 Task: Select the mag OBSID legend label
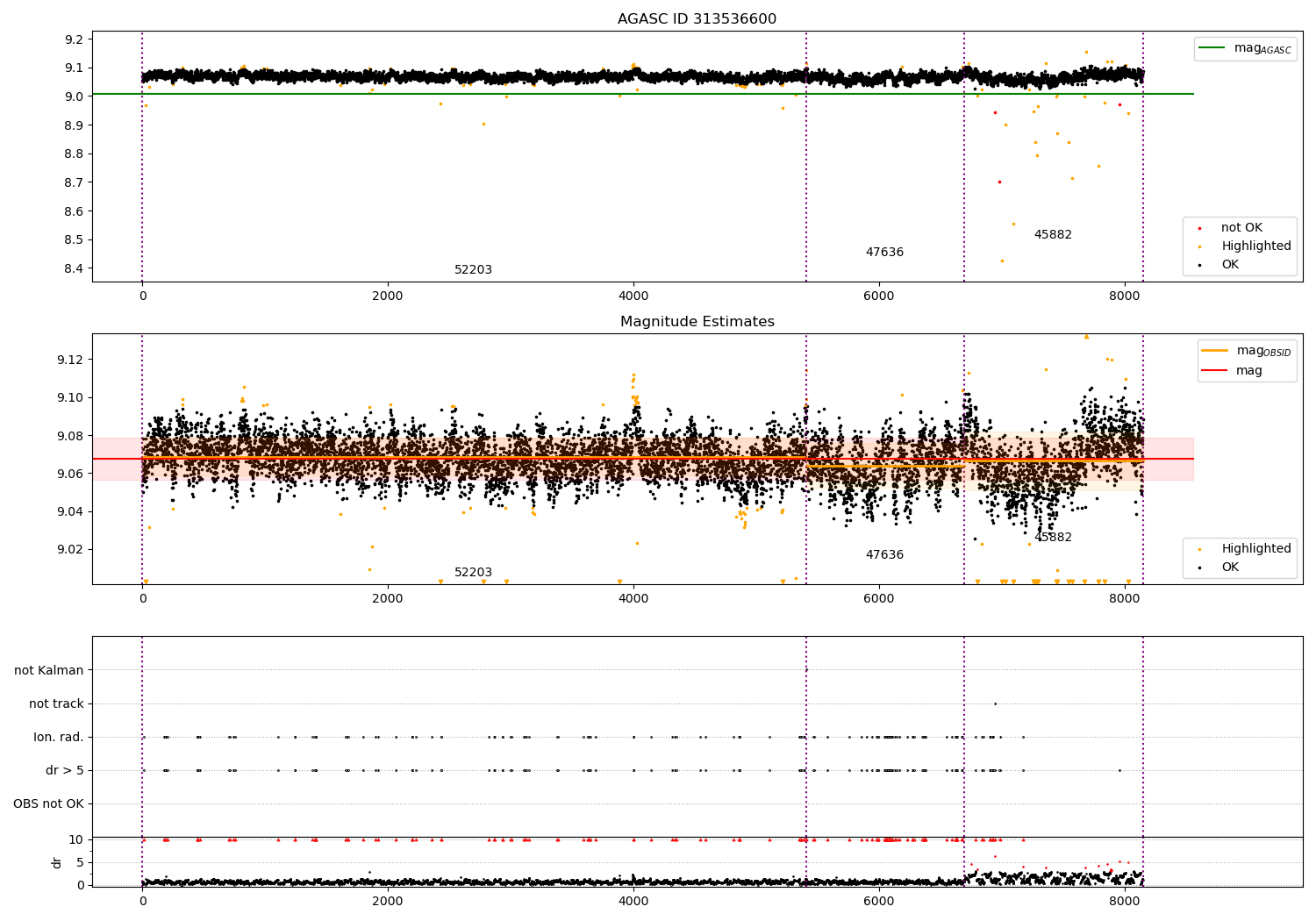(x=1264, y=351)
